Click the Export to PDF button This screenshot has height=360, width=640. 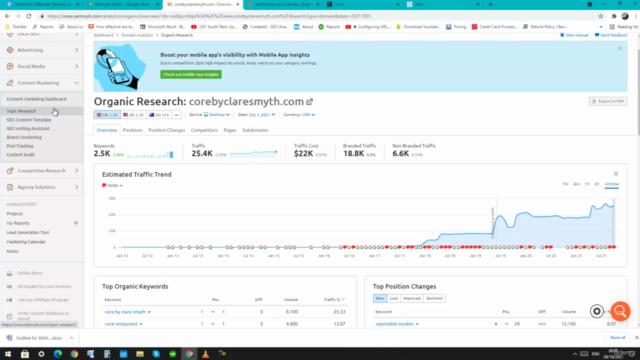click(x=608, y=101)
